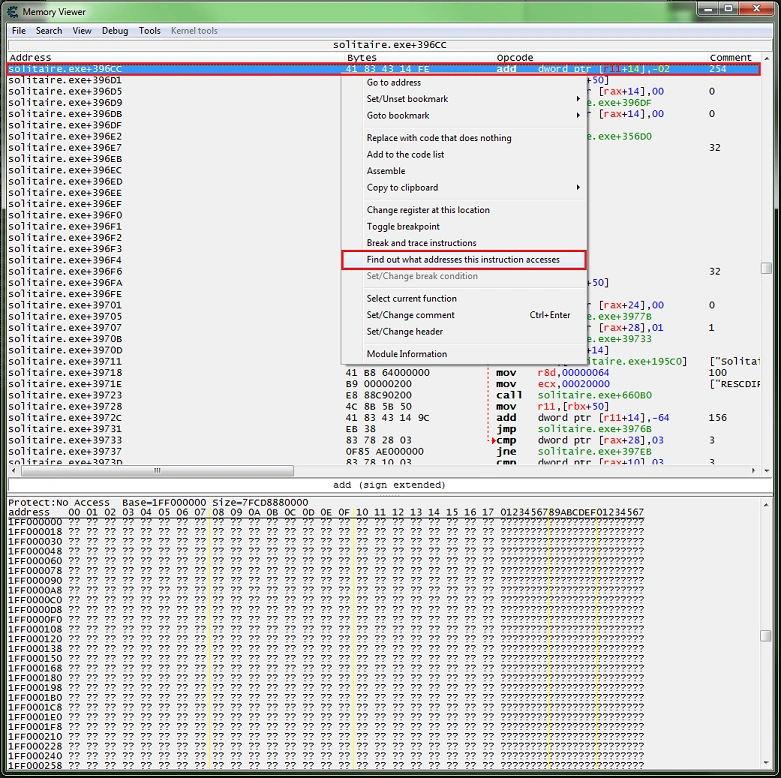The image size is (781, 778).
Task: Click hex row address 1FF0001E0
Action: pos(35,717)
